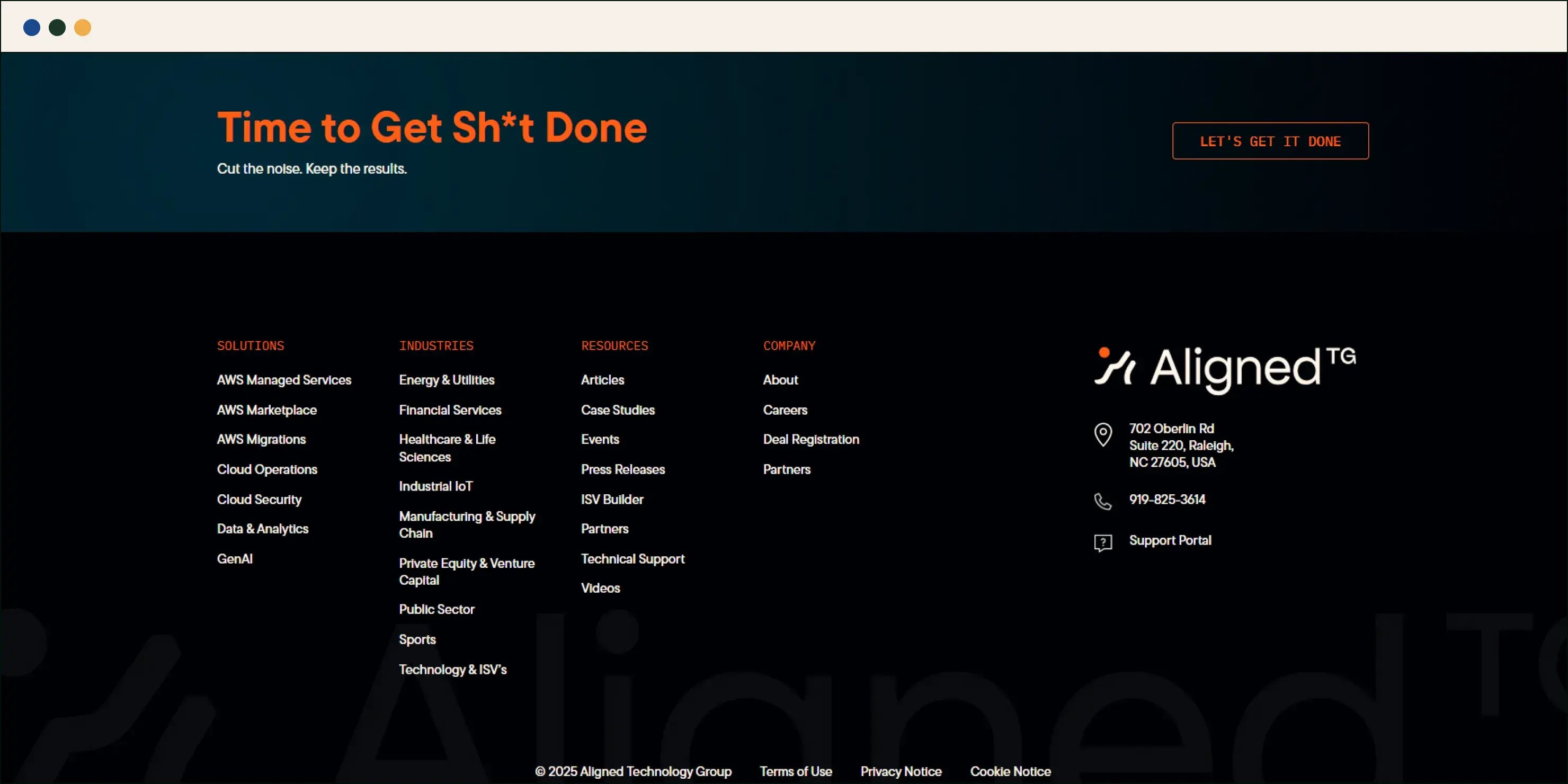This screenshot has height=784, width=1568.
Task: Call 919-825-3614 by clicking the number
Action: 1166,499
